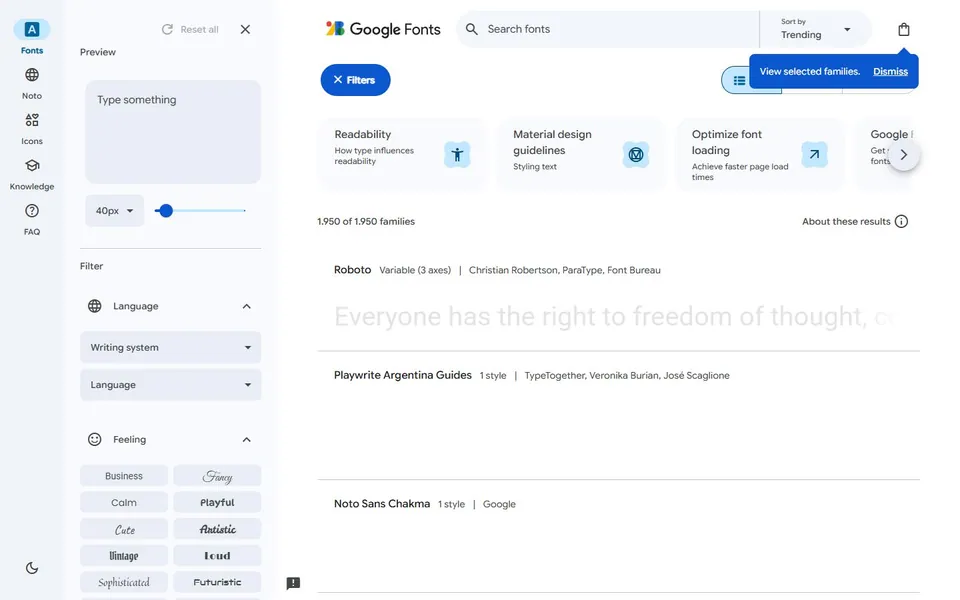Click the Reset all label
The image size is (960, 600).
[200, 29]
